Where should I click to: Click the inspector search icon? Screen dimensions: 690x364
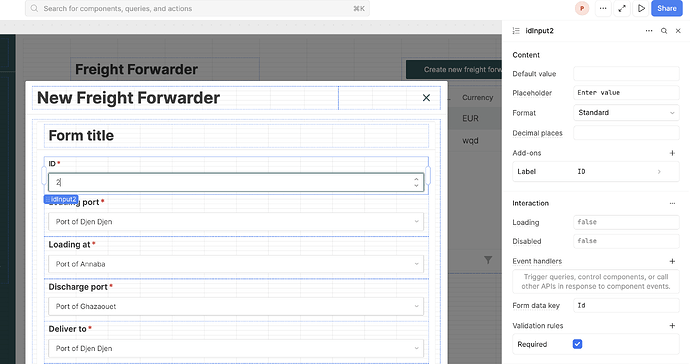pyautogui.click(x=664, y=31)
